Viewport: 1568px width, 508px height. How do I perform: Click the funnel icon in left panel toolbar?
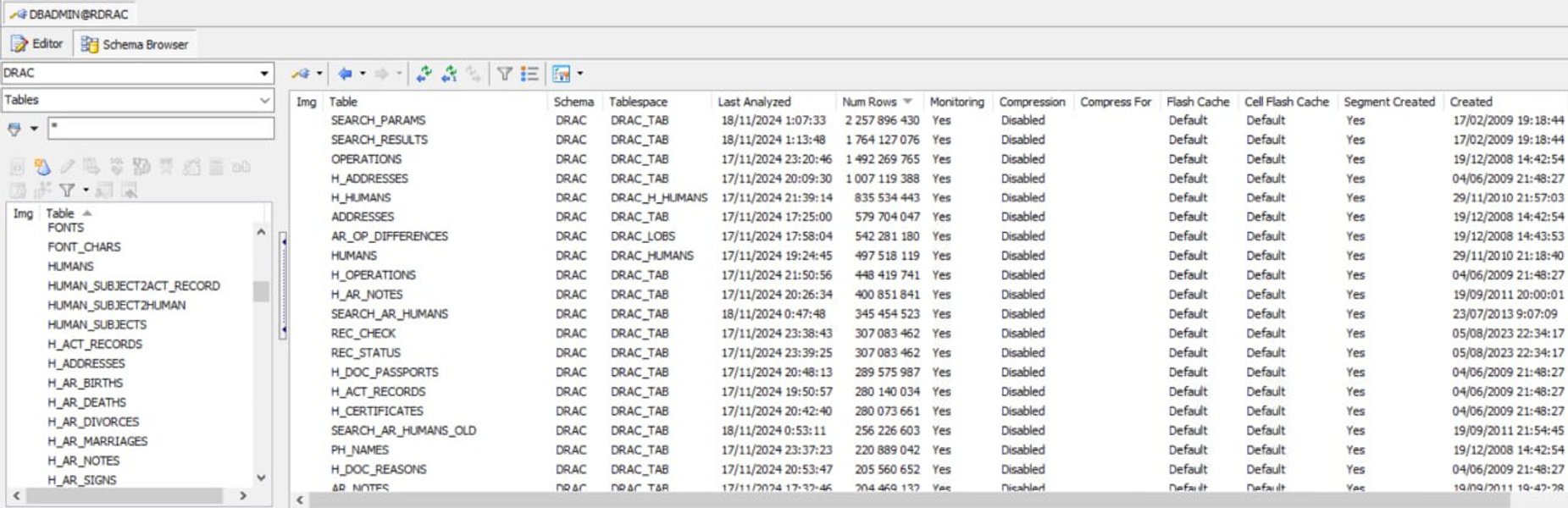tap(67, 190)
